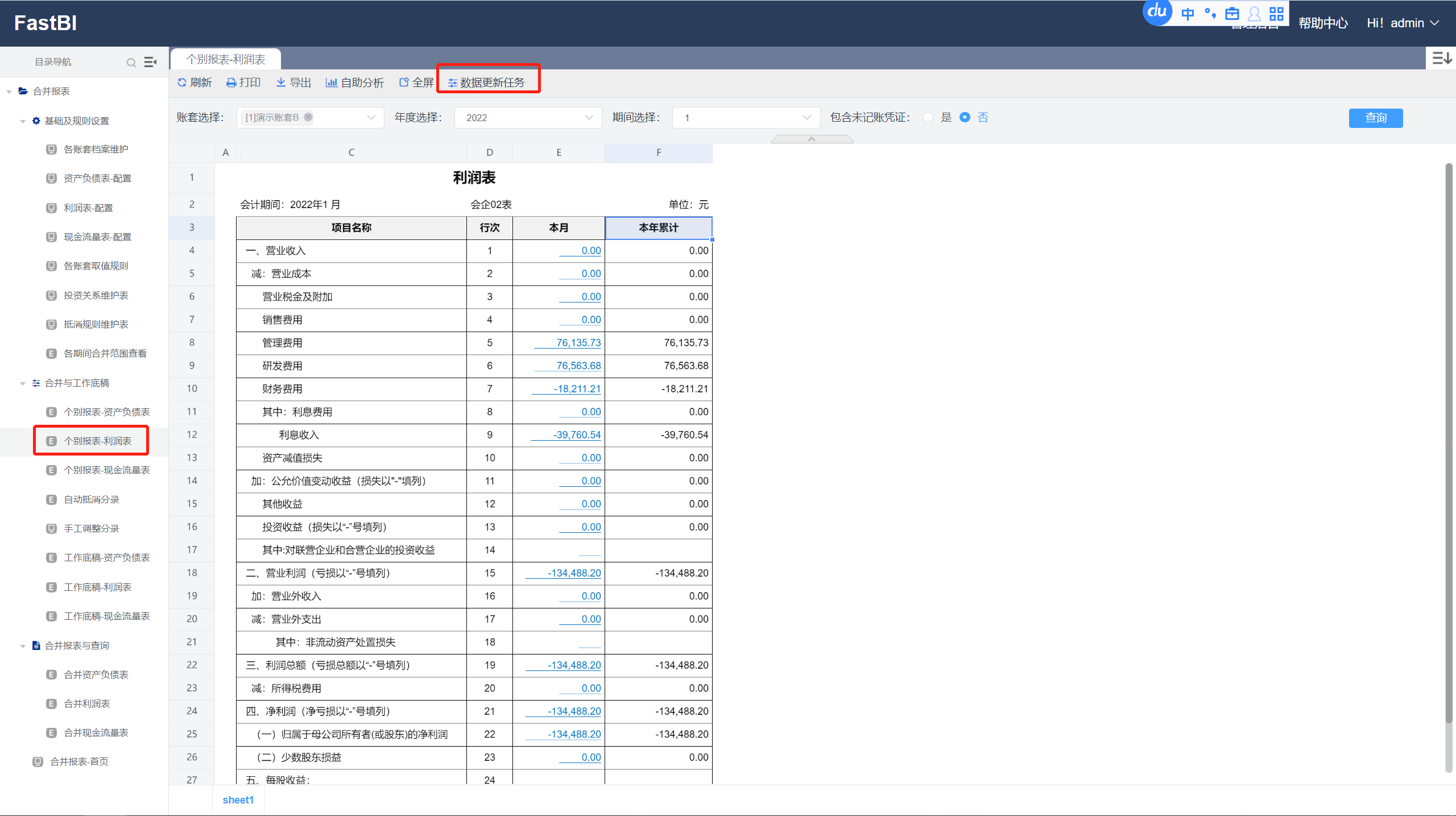
Task: Remove the 演示账套B tag with its x icon
Action: 308,117
